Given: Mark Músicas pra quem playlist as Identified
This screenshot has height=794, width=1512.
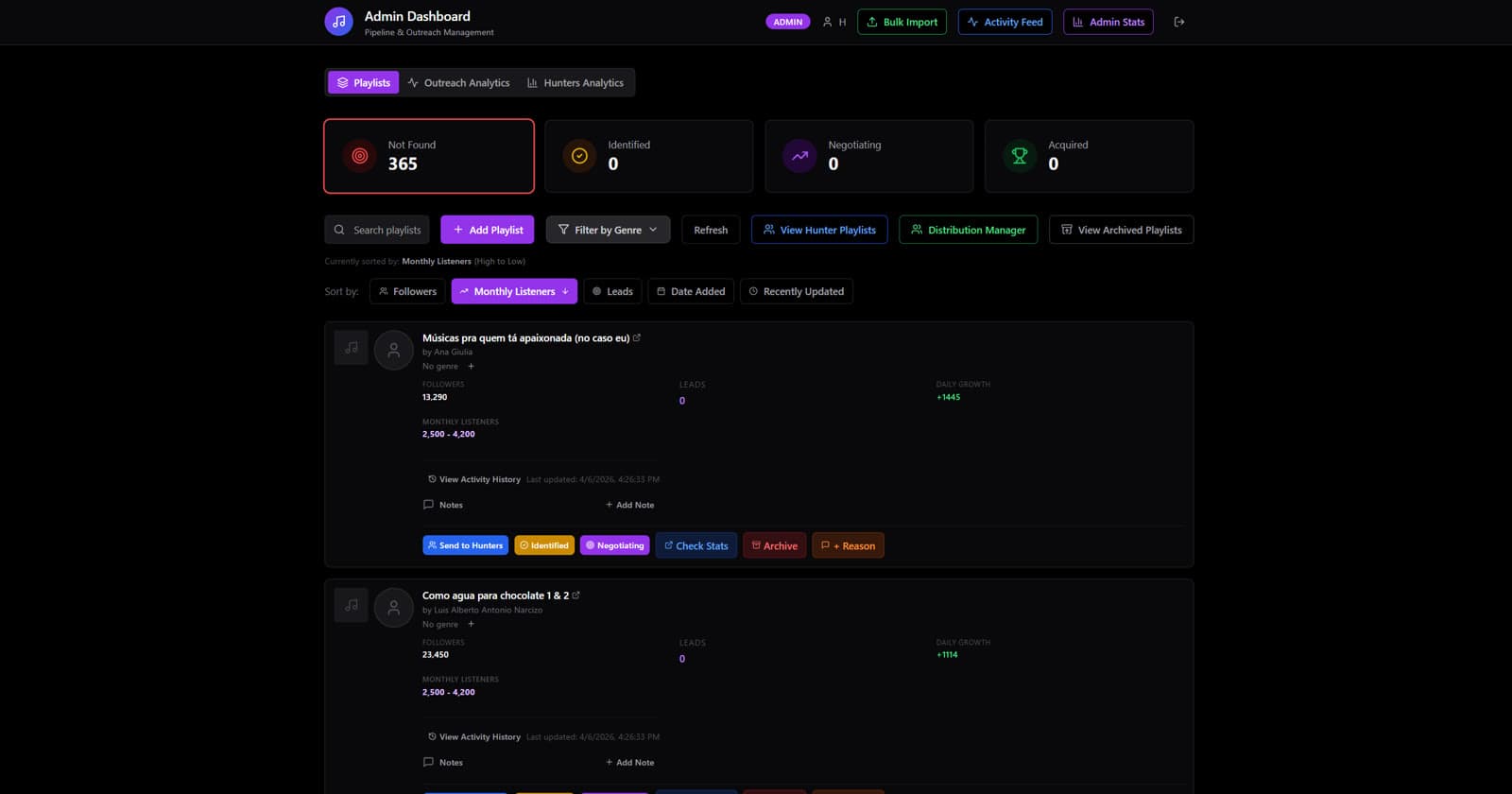Looking at the screenshot, I should coord(544,545).
